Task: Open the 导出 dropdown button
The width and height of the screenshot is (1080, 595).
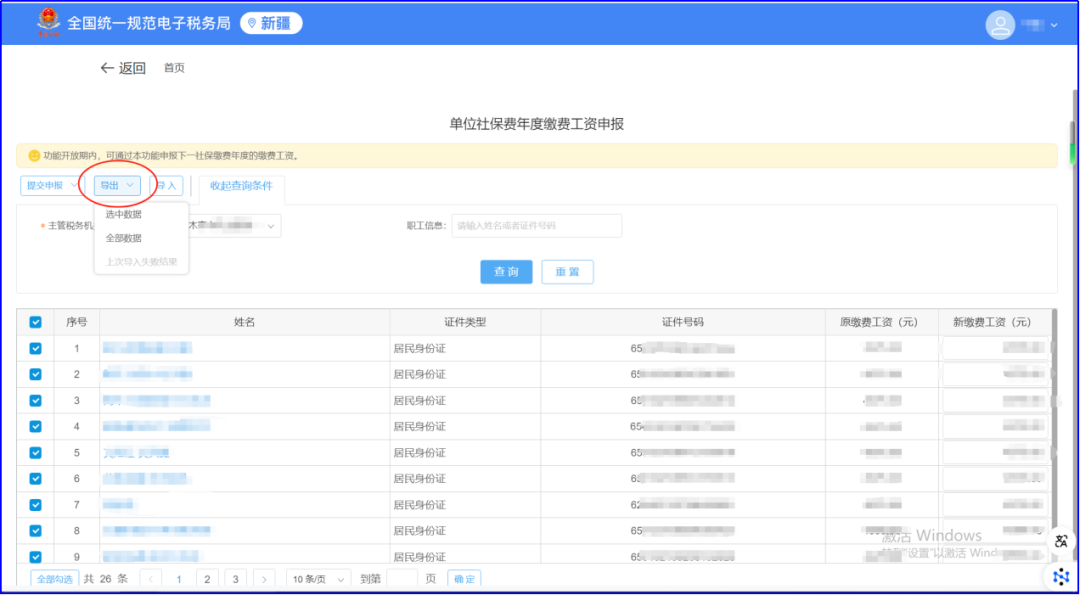Action: pyautogui.click(x=117, y=185)
